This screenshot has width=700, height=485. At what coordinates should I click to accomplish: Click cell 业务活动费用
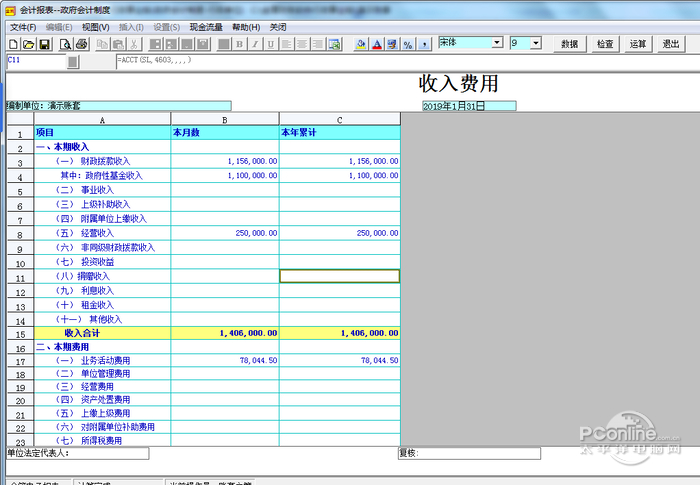click(102, 360)
